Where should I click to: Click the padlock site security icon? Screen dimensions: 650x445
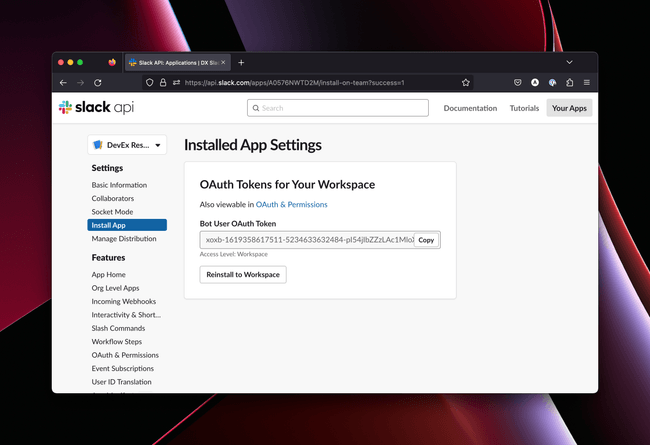click(163, 83)
